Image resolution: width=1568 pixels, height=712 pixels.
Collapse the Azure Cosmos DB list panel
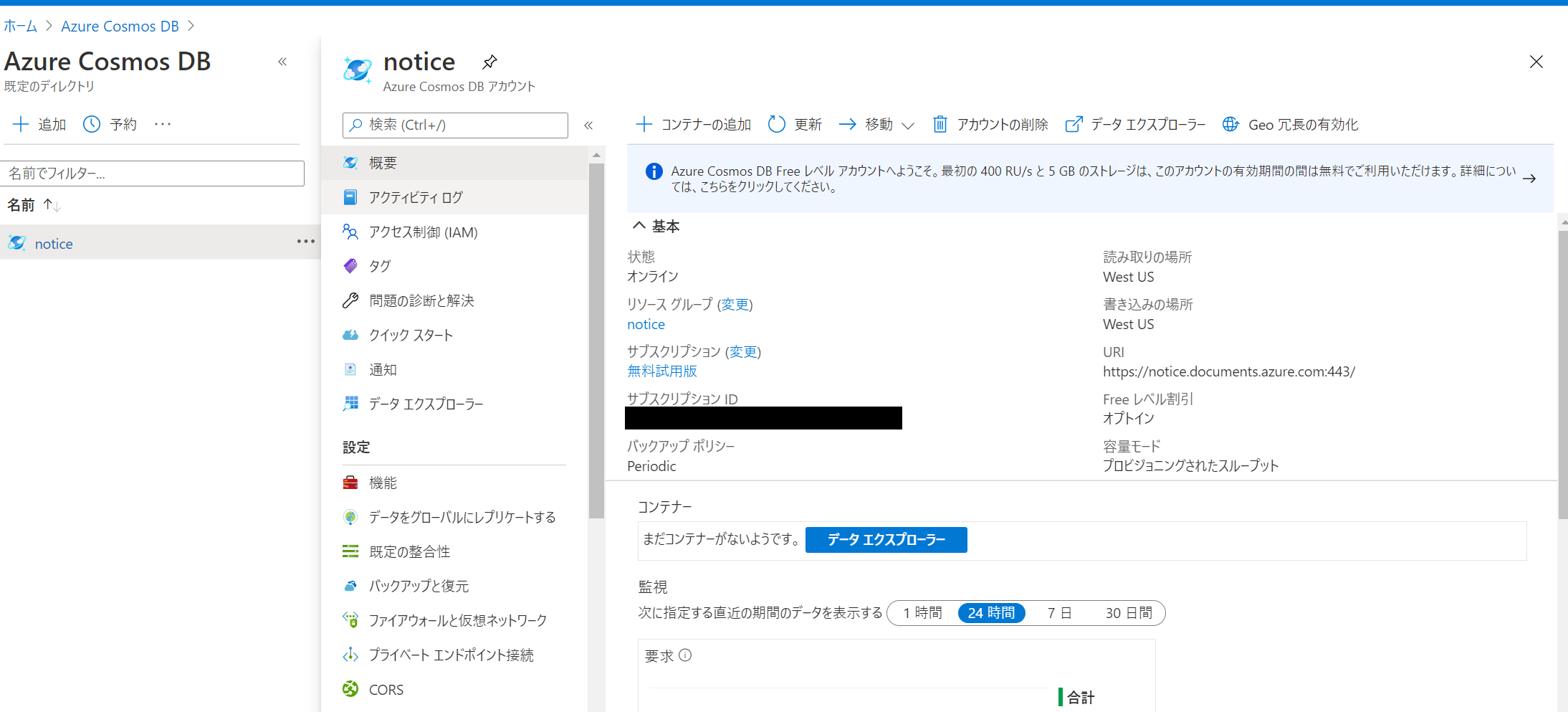(282, 62)
